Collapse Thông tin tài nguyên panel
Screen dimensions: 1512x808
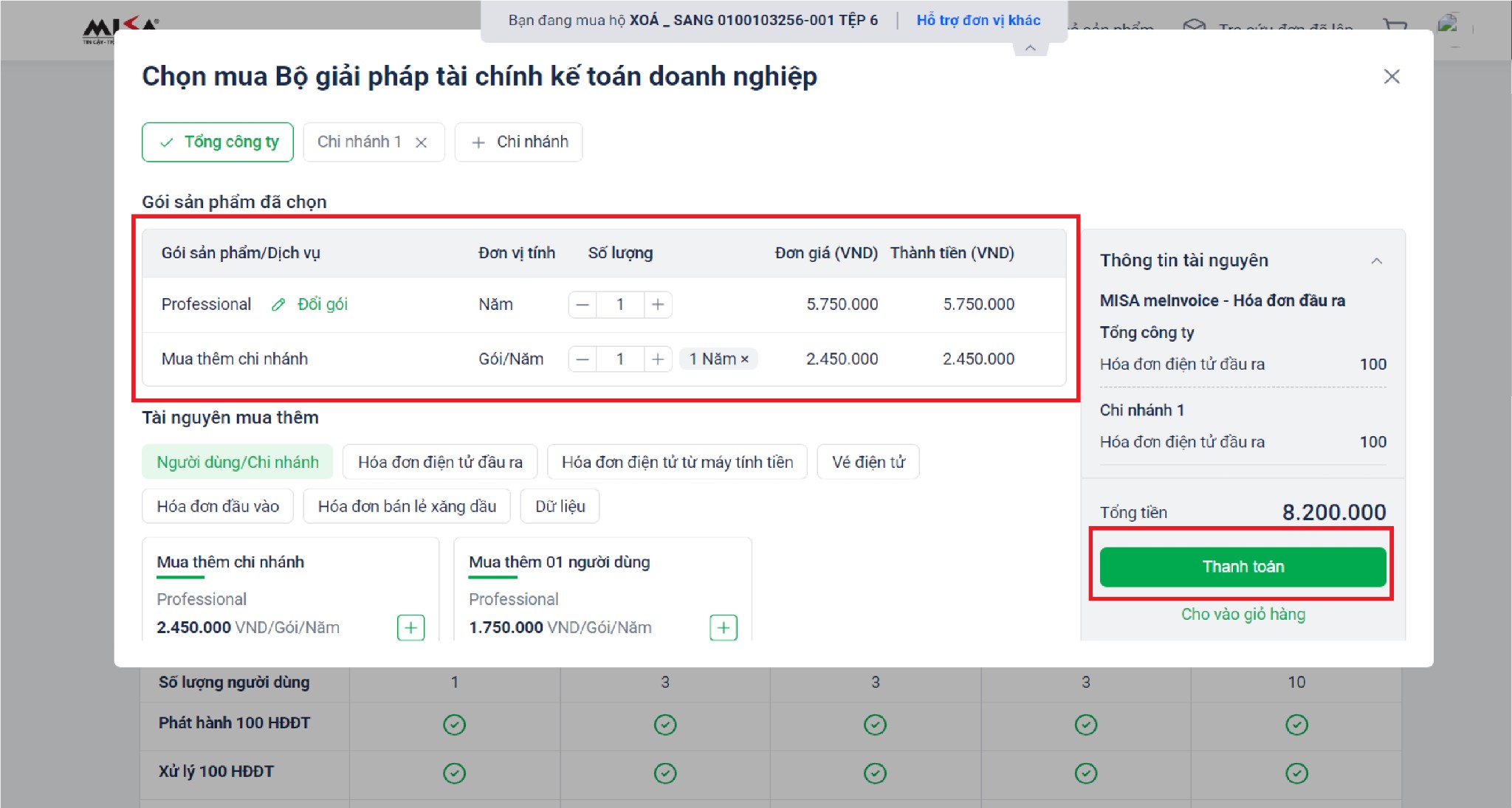click(x=1376, y=261)
